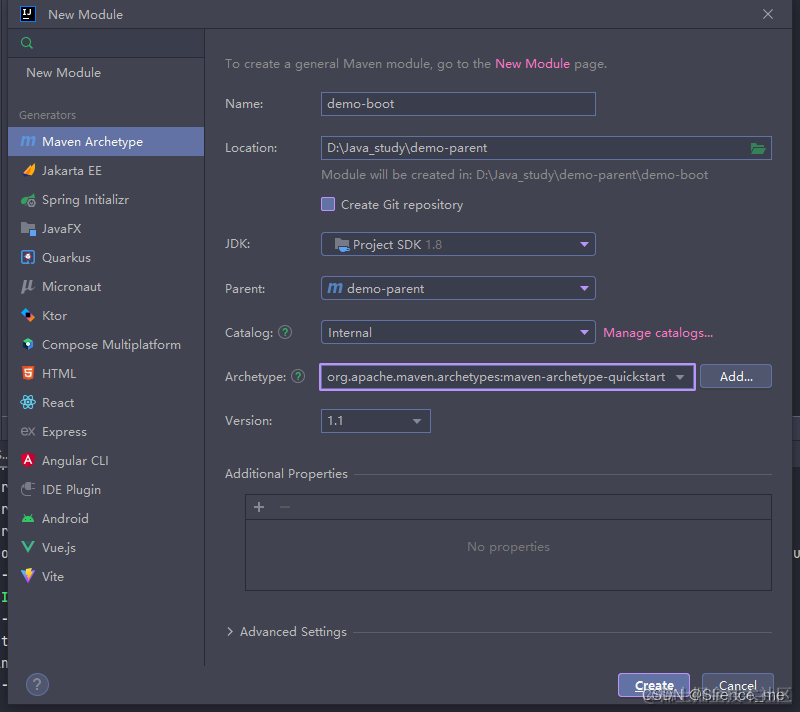Open Catalog help question mark
The image size is (800, 712).
pos(285,333)
